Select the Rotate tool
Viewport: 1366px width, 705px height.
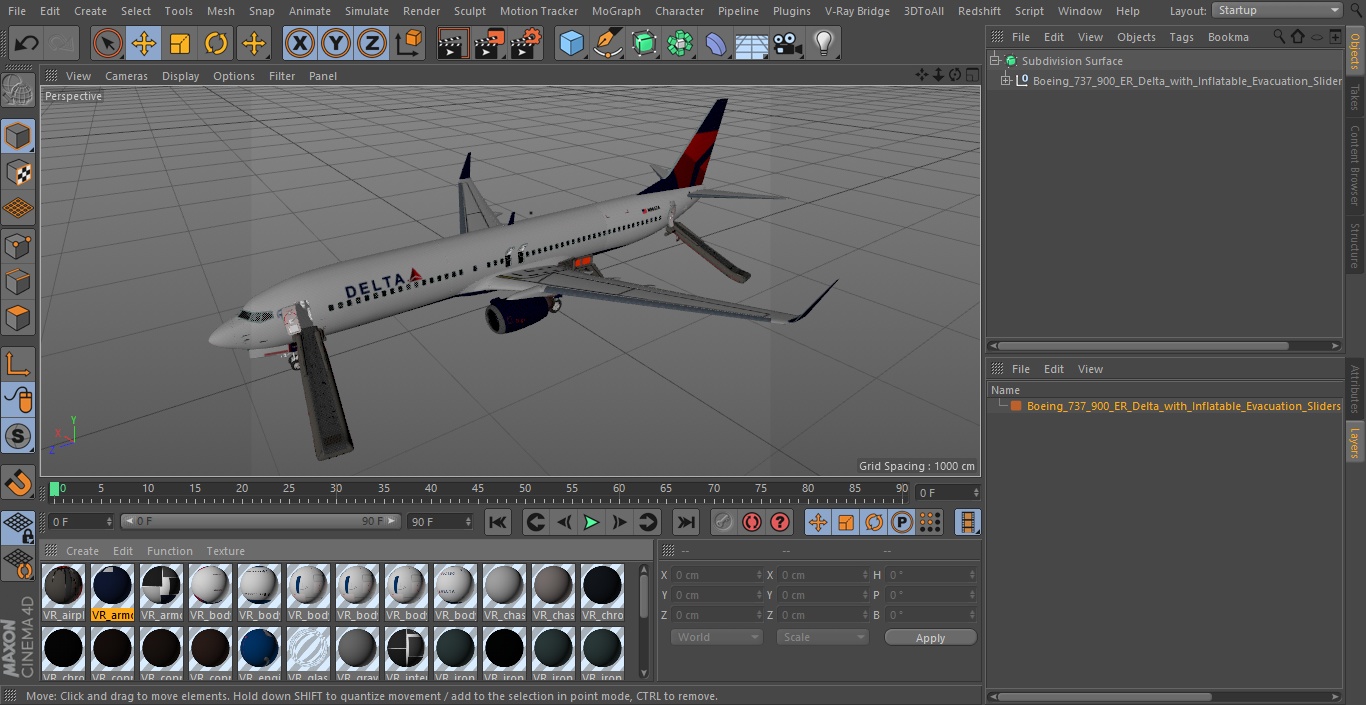click(216, 43)
